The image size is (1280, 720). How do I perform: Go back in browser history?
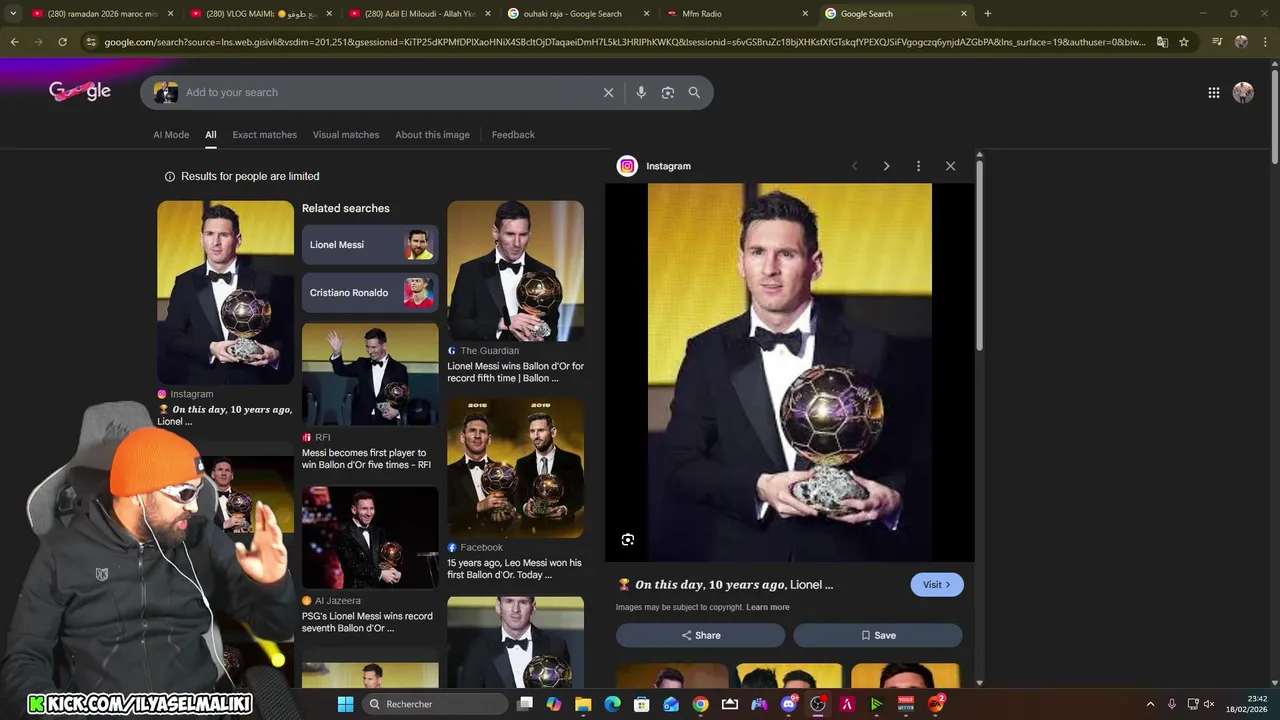click(14, 42)
